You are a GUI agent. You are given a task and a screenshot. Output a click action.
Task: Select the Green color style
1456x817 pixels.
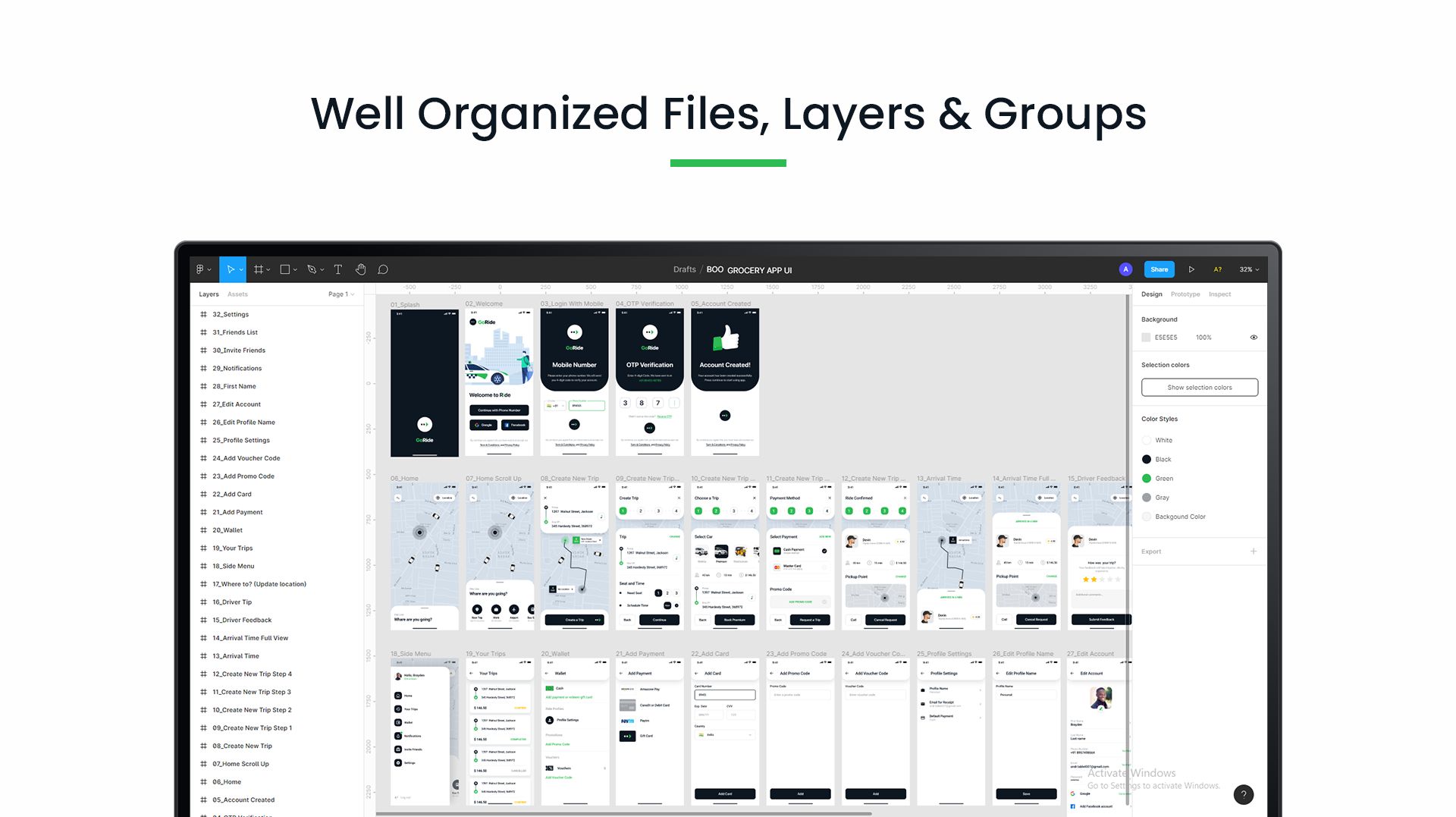[x=1157, y=479]
